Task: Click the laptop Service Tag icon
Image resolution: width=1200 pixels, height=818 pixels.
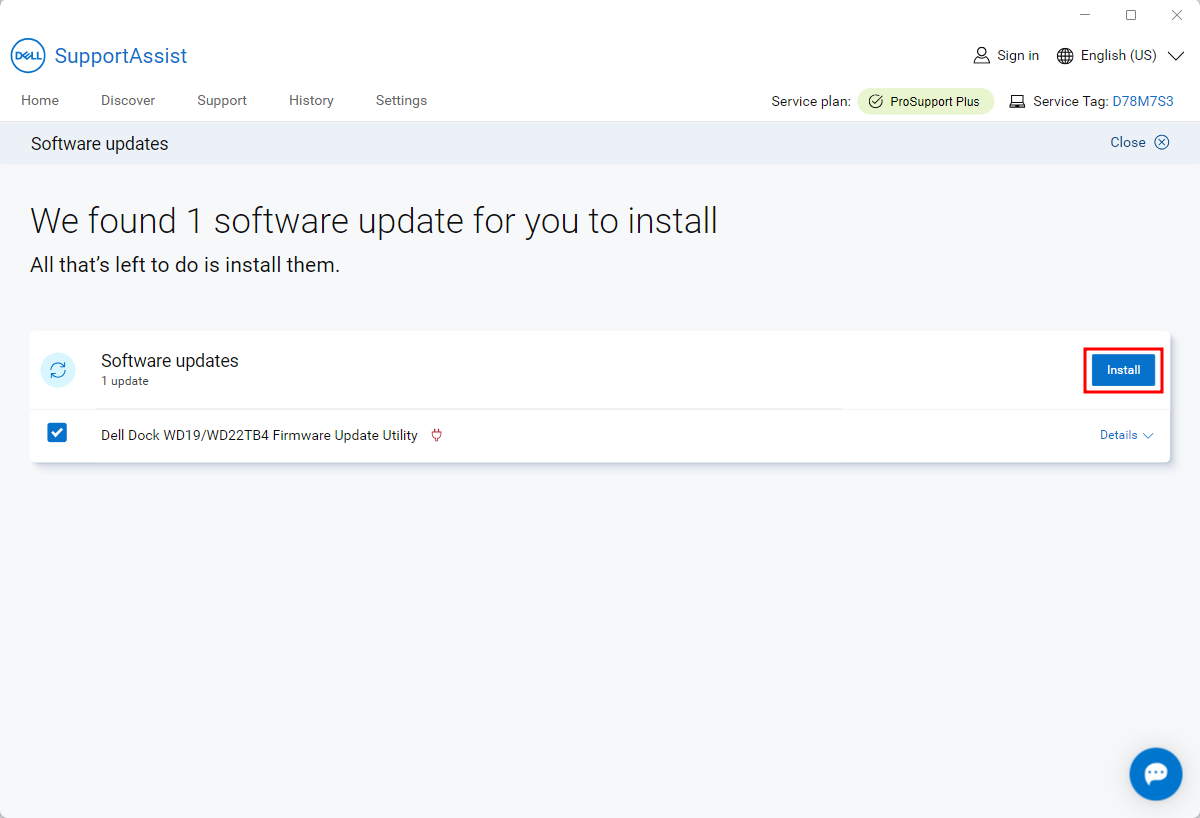Action: [x=1017, y=101]
